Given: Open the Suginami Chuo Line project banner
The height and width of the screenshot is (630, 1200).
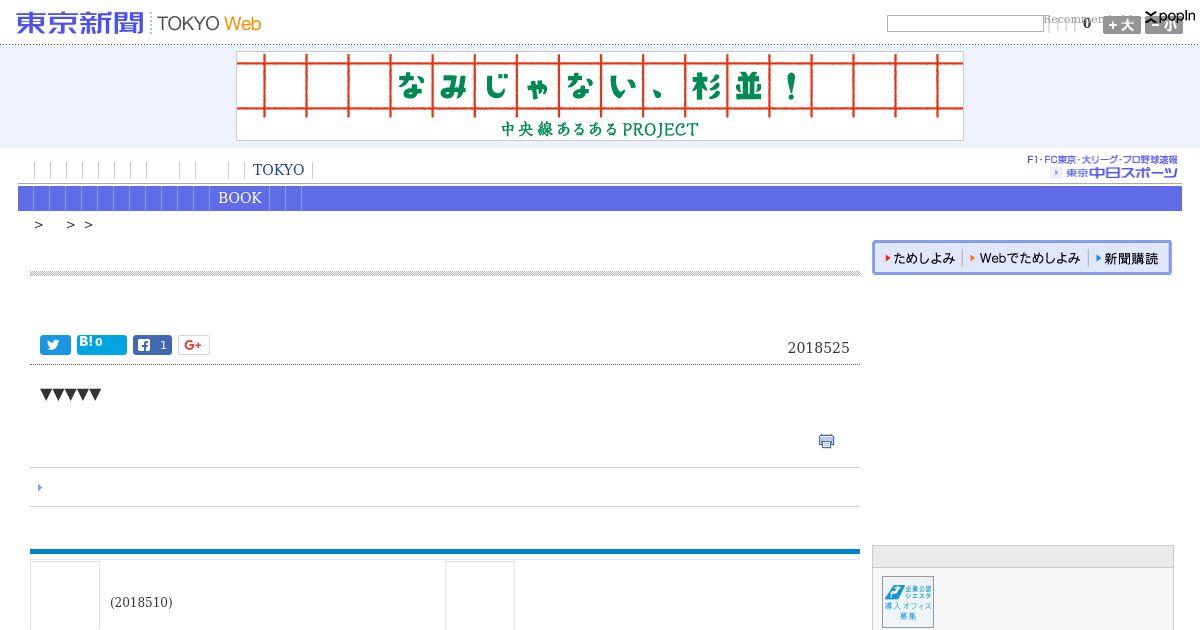Looking at the screenshot, I should 600,96.
